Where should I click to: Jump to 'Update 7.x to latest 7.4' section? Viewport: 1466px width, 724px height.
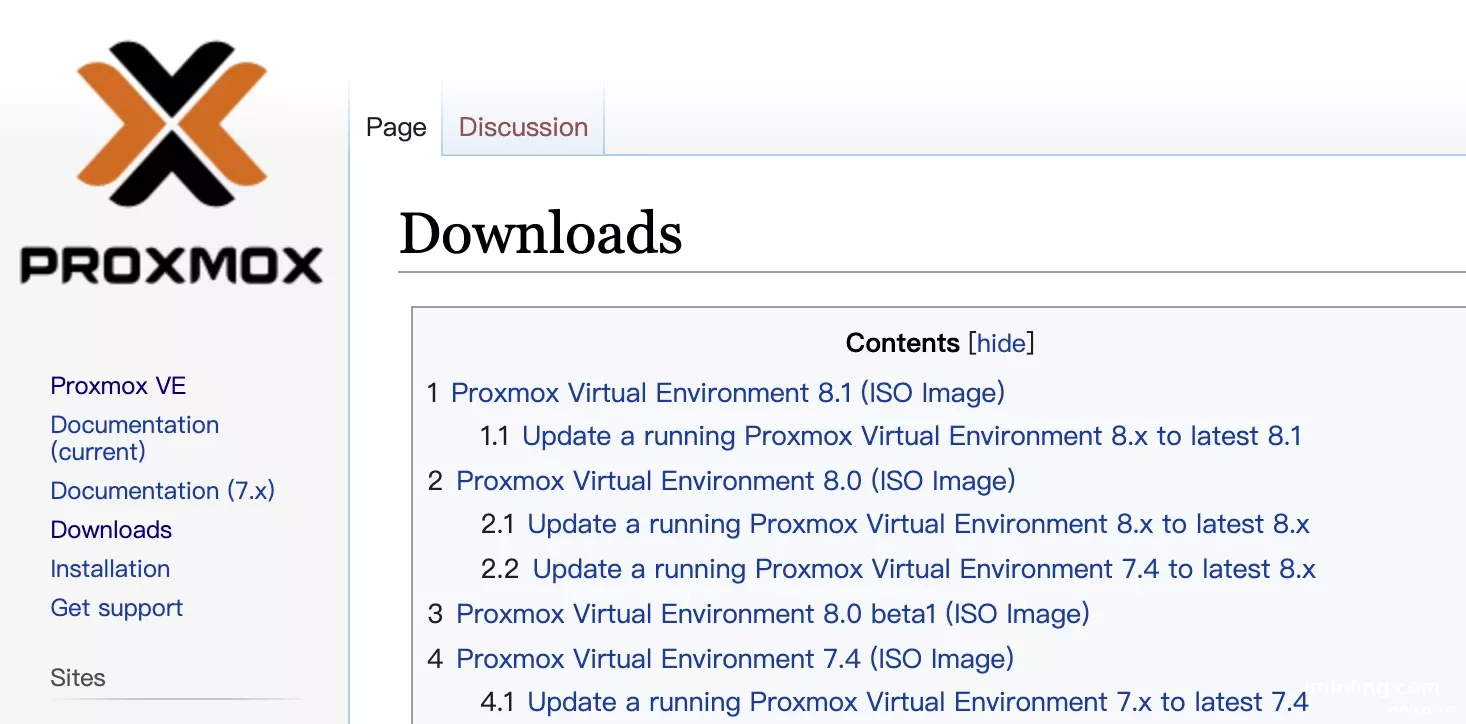(918, 702)
